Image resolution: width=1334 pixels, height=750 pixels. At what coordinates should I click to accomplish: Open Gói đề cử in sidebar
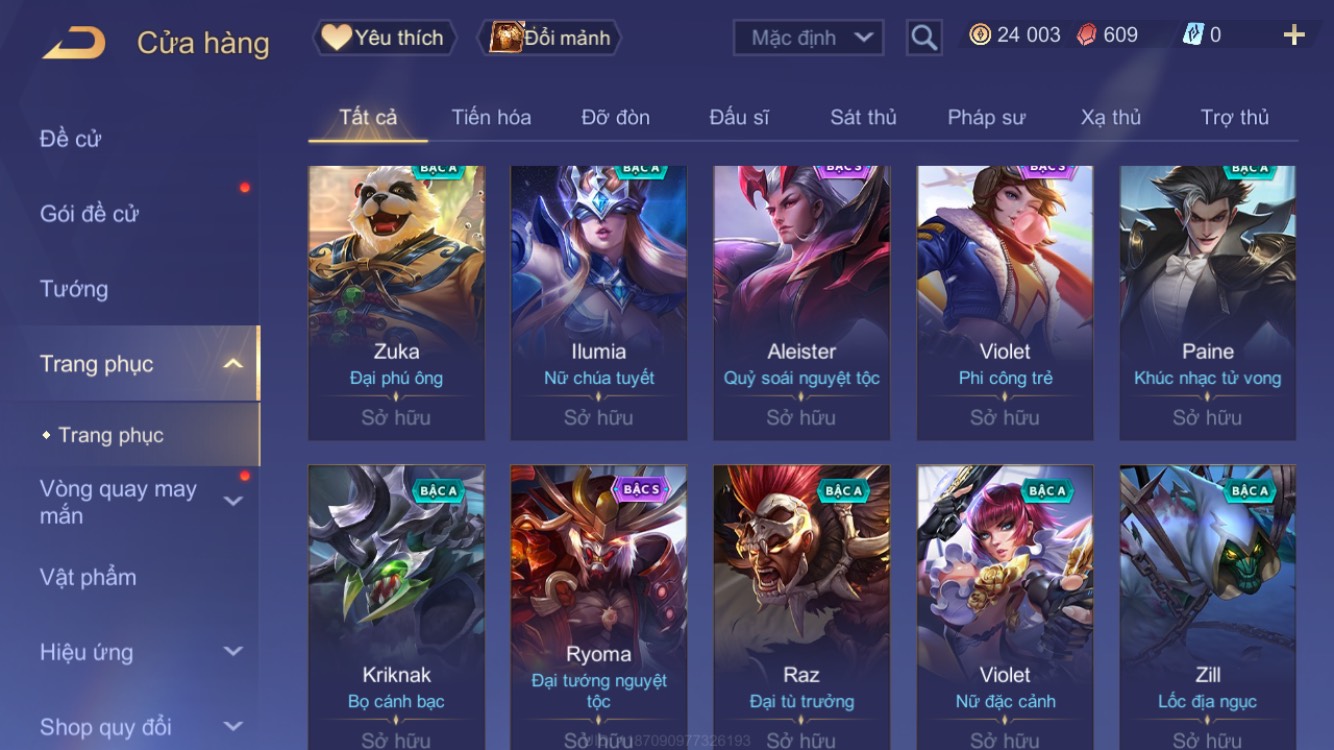[x=89, y=213]
